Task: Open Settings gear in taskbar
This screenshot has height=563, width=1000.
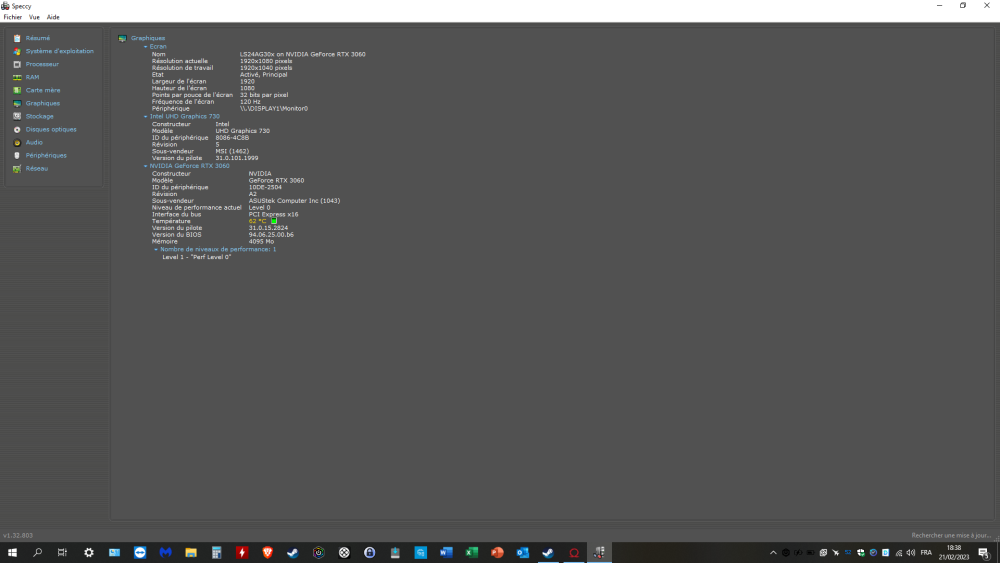Action: coord(89,553)
